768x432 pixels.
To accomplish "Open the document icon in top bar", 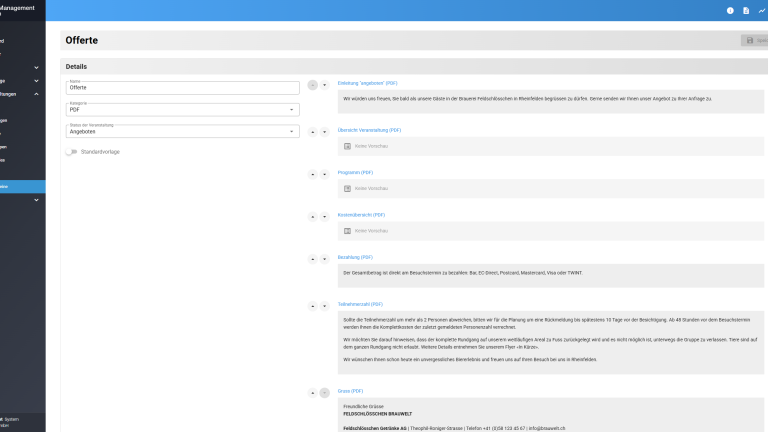I will click(x=746, y=11).
